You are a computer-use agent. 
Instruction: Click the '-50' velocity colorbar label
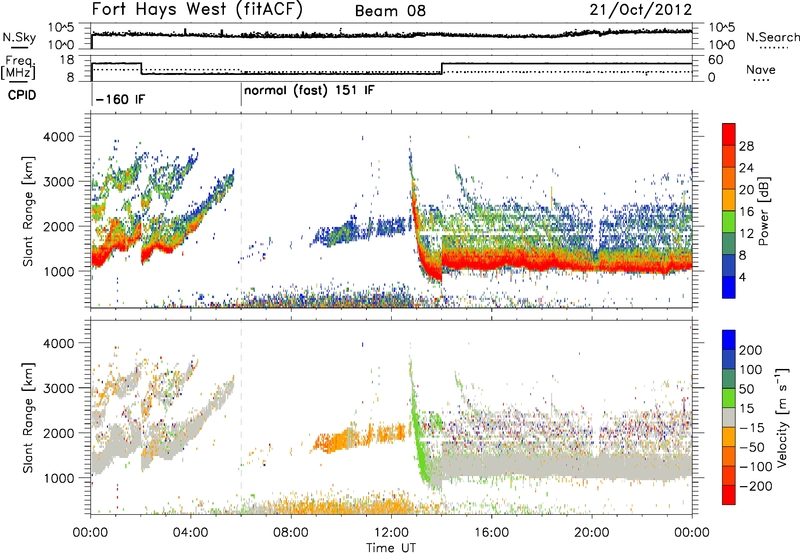(752, 447)
